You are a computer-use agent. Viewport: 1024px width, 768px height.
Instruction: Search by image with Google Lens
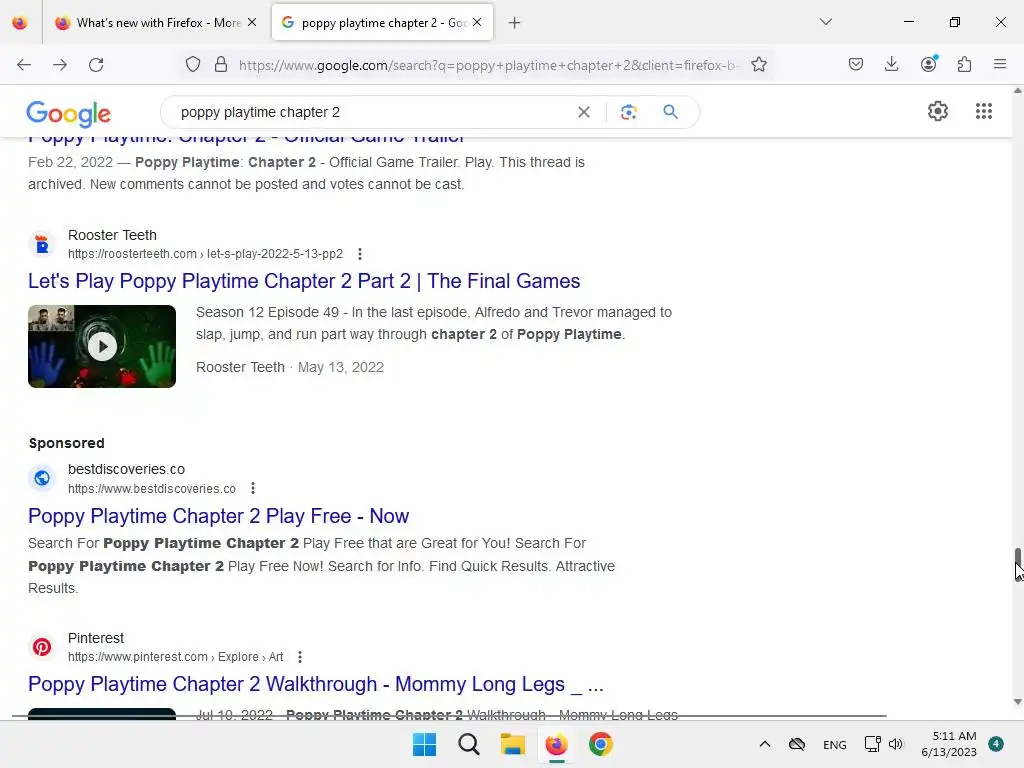[x=628, y=112]
